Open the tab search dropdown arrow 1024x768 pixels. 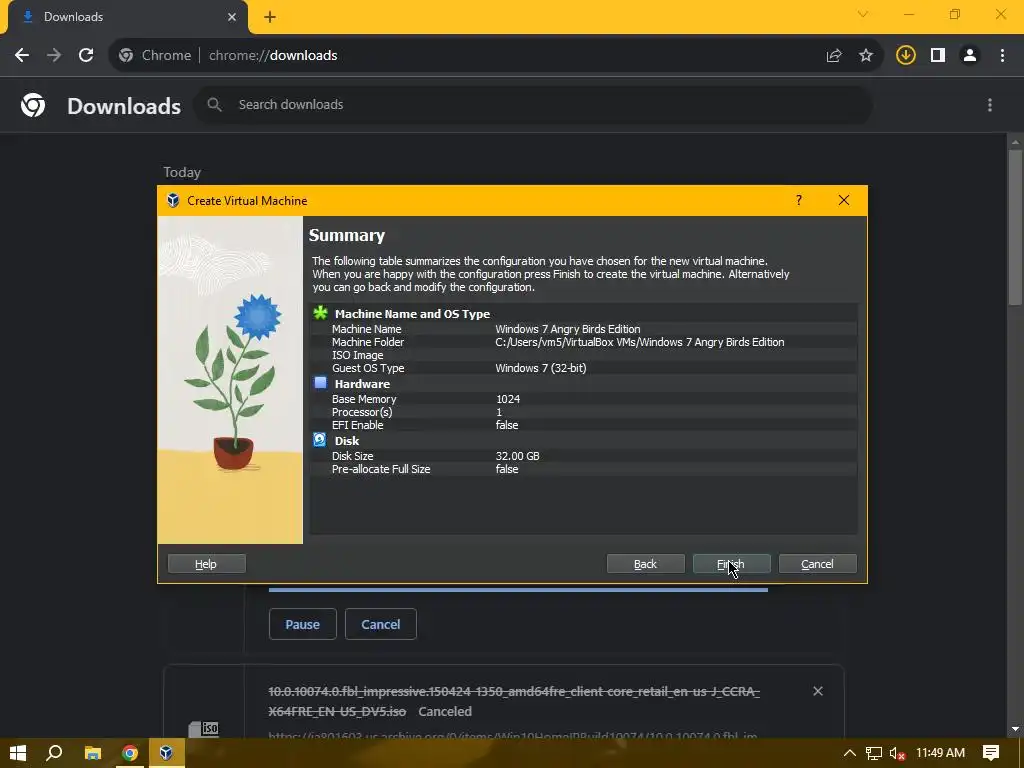[863, 14]
